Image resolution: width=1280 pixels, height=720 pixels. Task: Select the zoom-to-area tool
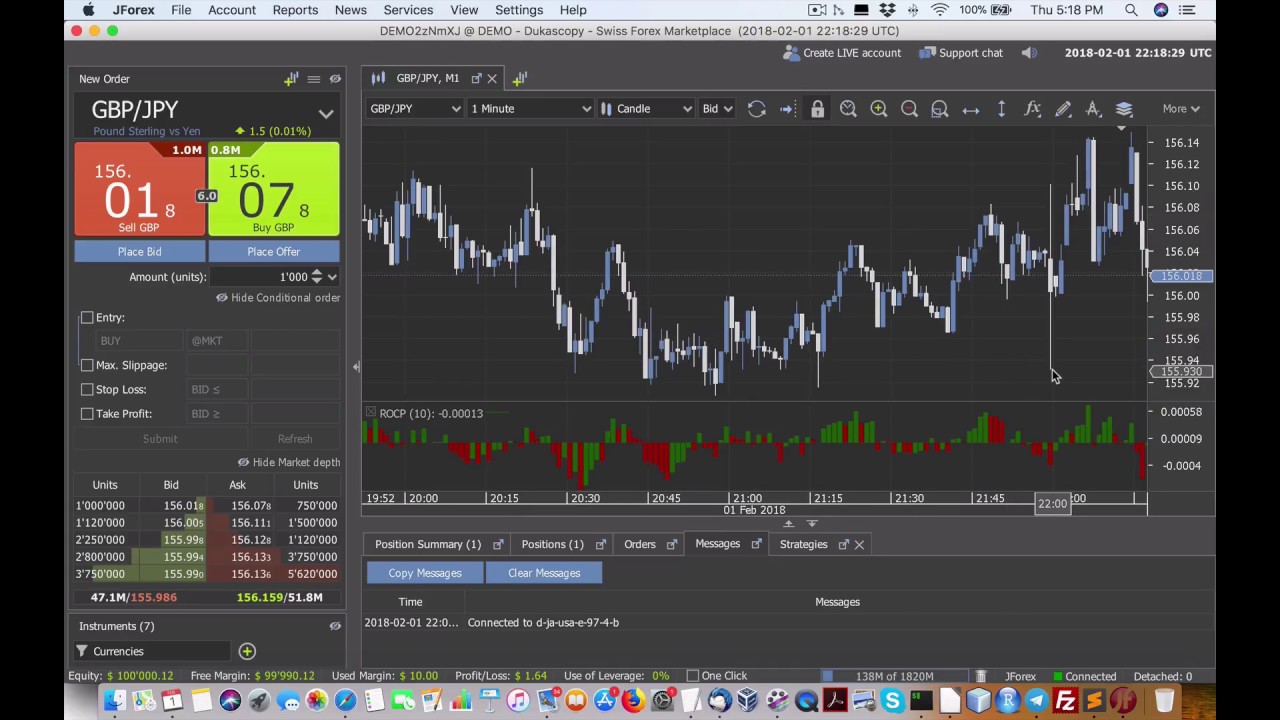point(940,109)
